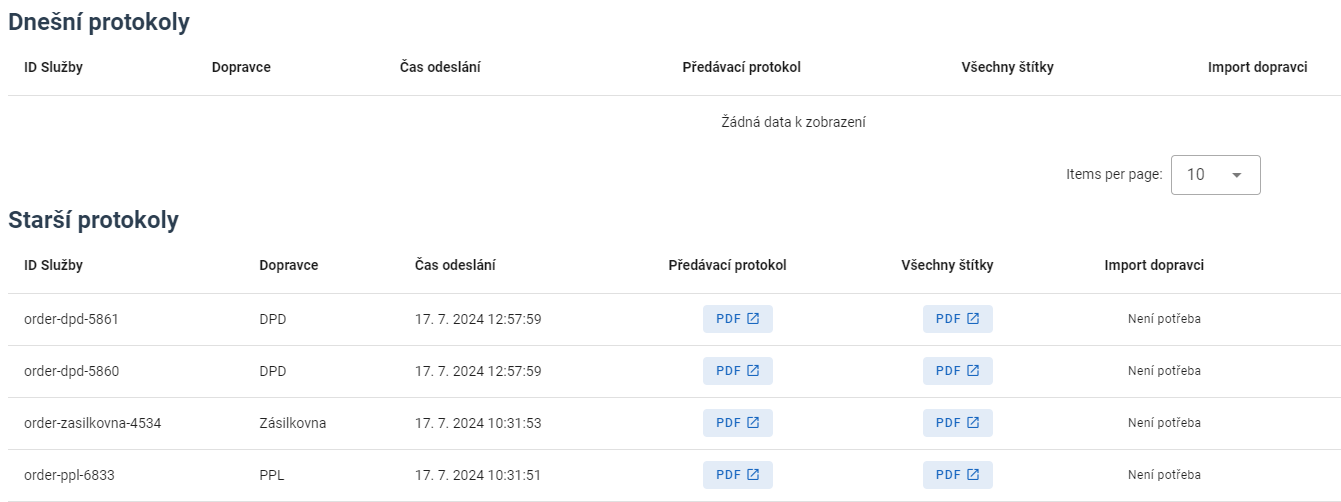Image resolution: width=1341 pixels, height=502 pixels.
Task: Open all labels PDF for order-ppl-6833
Action: point(958,475)
